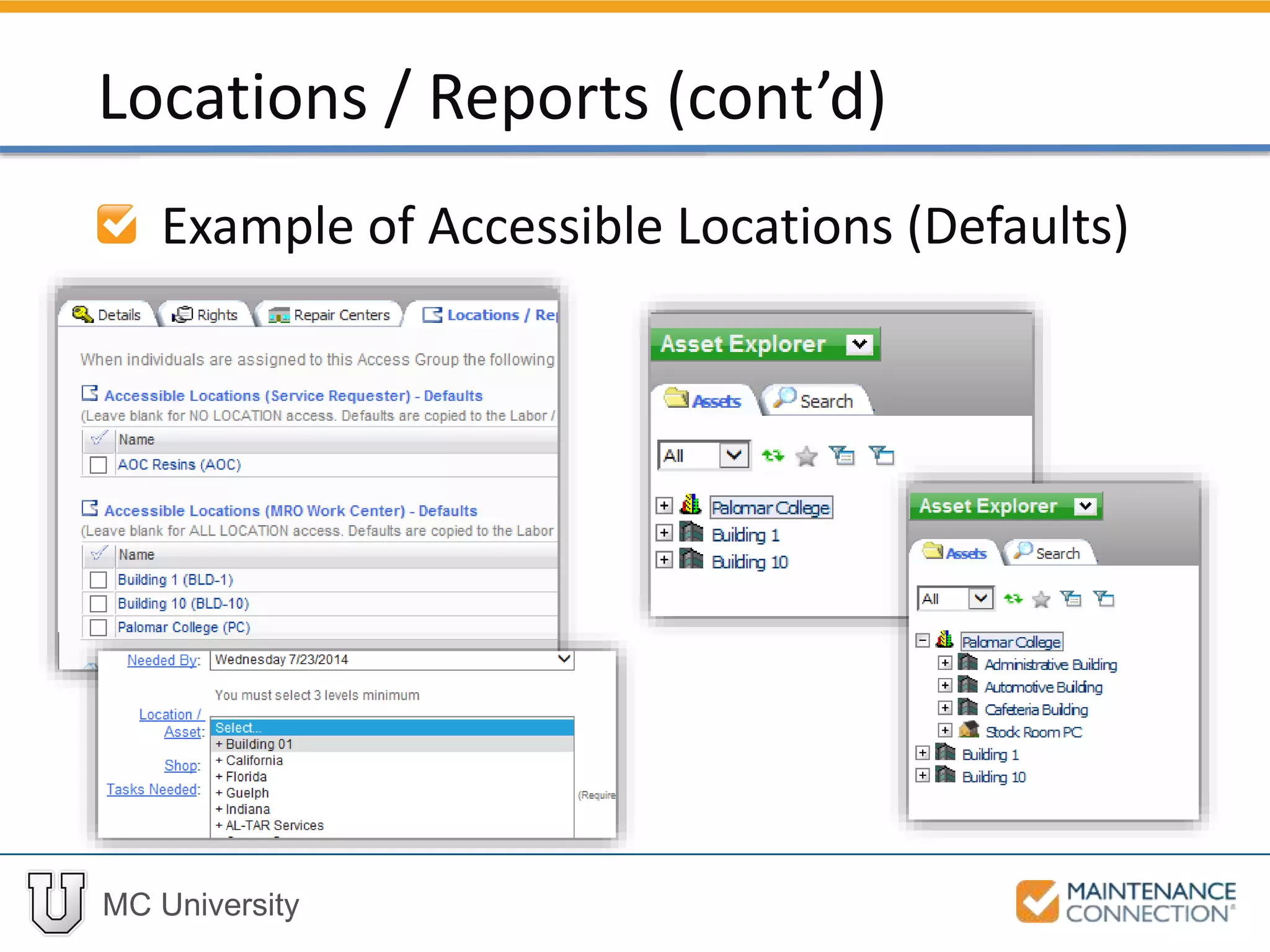The image size is (1270, 952).
Task: Expand Building 10 node in back Asset Explorer
Action: click(x=664, y=560)
